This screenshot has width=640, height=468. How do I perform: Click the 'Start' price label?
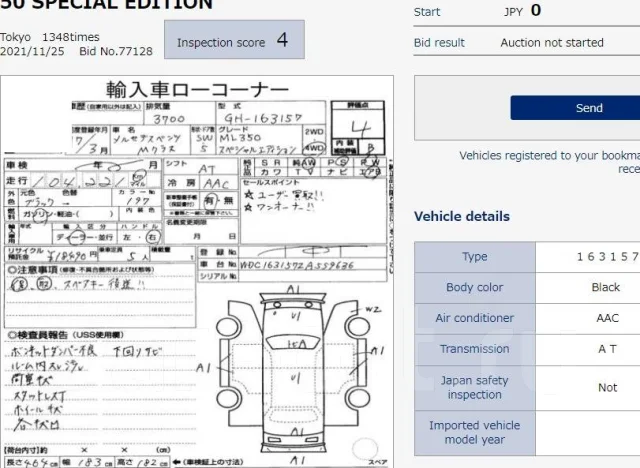[x=427, y=11]
